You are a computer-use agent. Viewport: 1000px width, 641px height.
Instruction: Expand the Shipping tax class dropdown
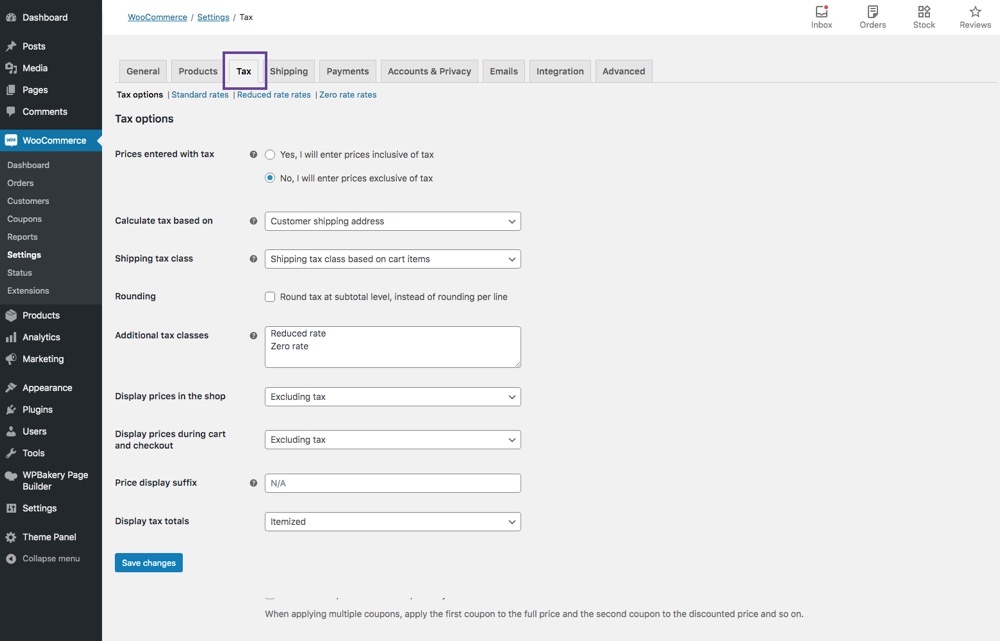click(392, 259)
